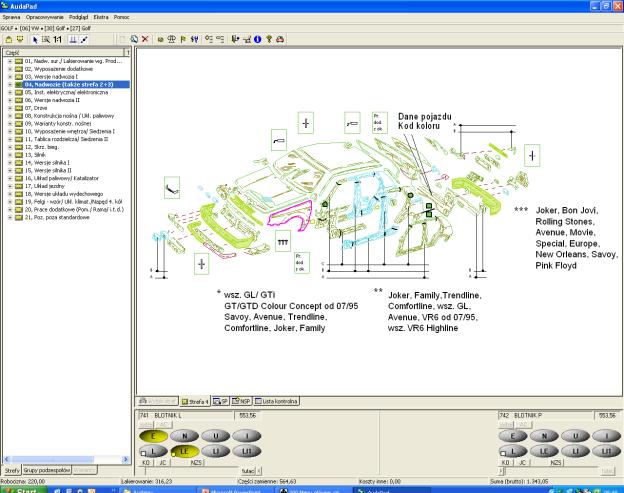Toggle E option for BLOTNIK P
The image size is (624, 493).
[513, 436]
